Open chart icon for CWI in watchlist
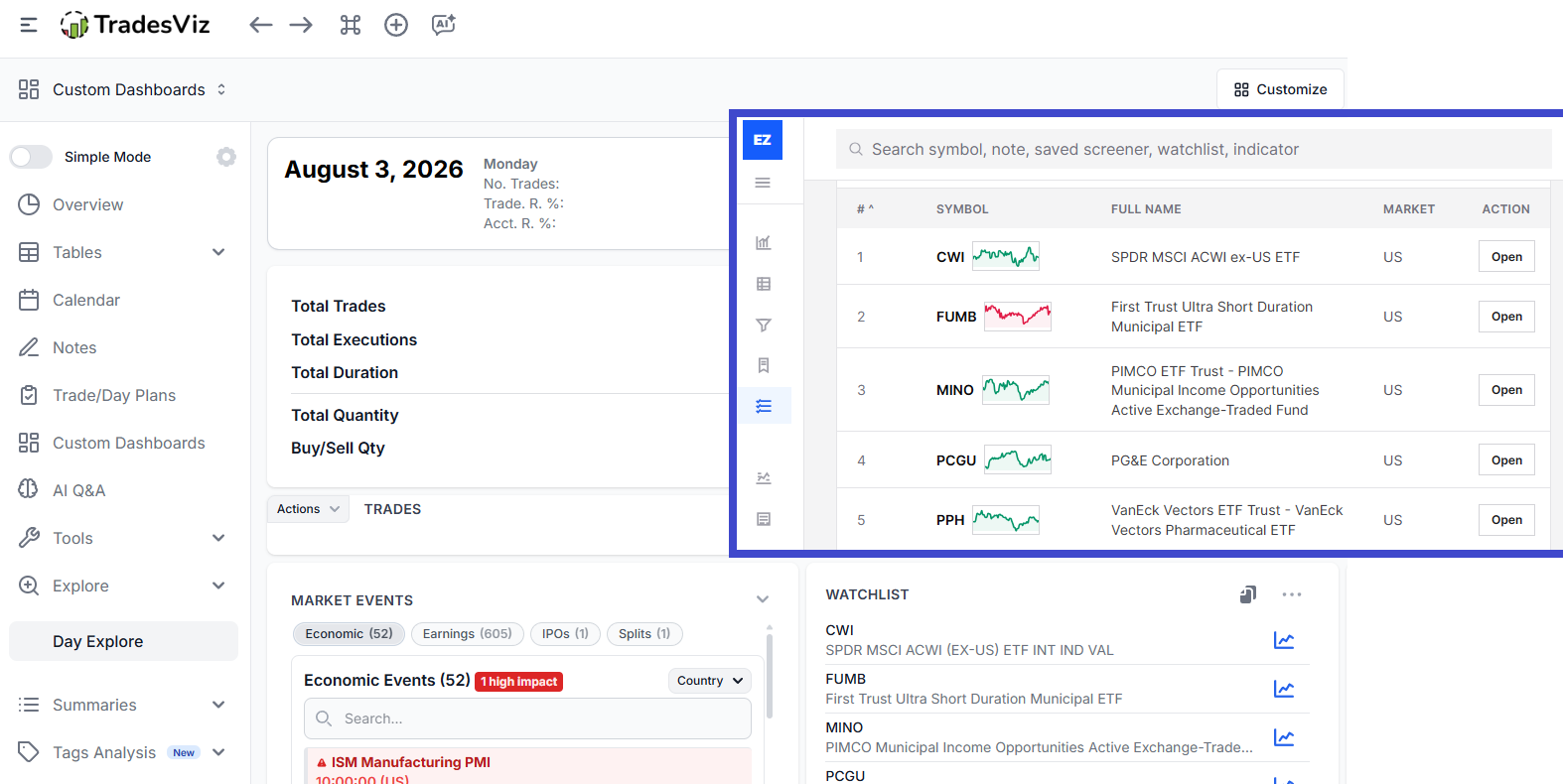This screenshot has width=1563, height=784. coord(1284,640)
